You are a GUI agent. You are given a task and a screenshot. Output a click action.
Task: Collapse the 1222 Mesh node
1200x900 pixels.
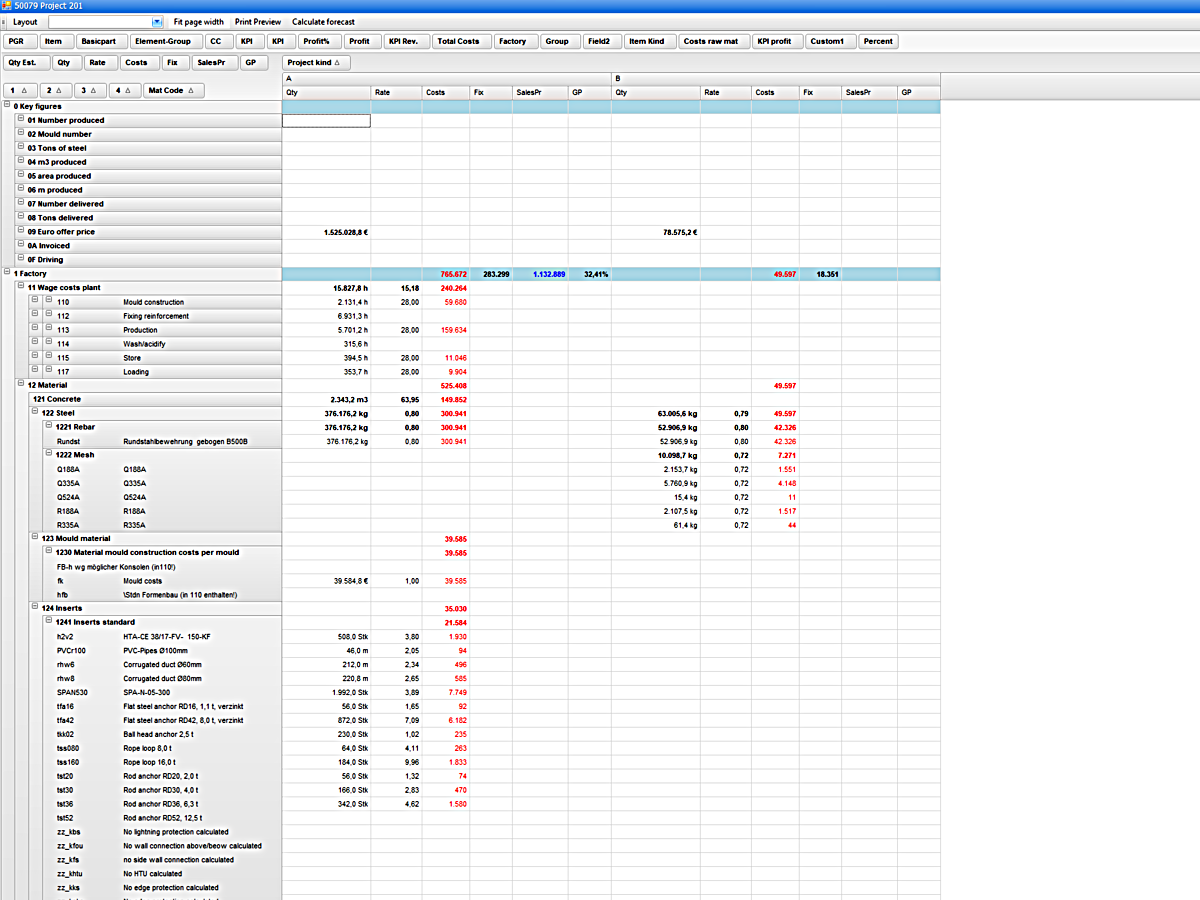tap(49, 454)
